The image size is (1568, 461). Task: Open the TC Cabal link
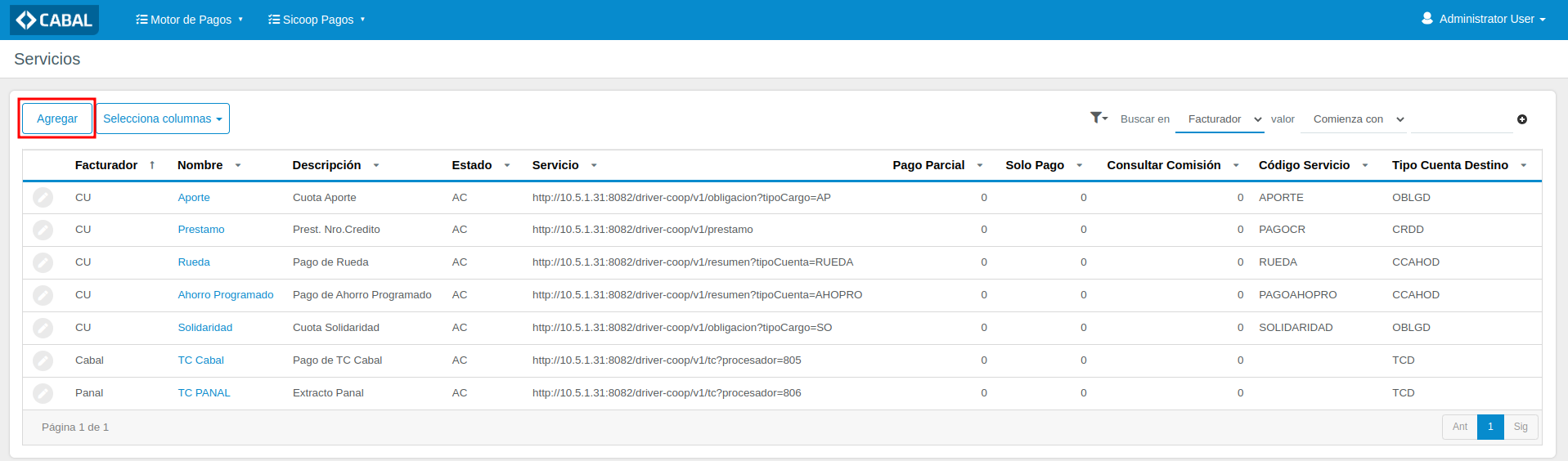[x=201, y=360]
